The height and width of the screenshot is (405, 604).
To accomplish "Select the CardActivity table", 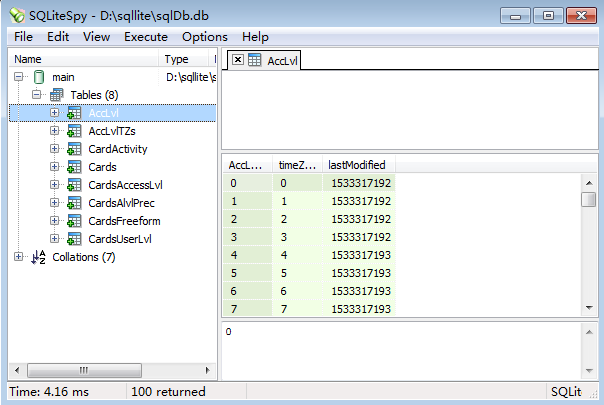I will 118,149.
